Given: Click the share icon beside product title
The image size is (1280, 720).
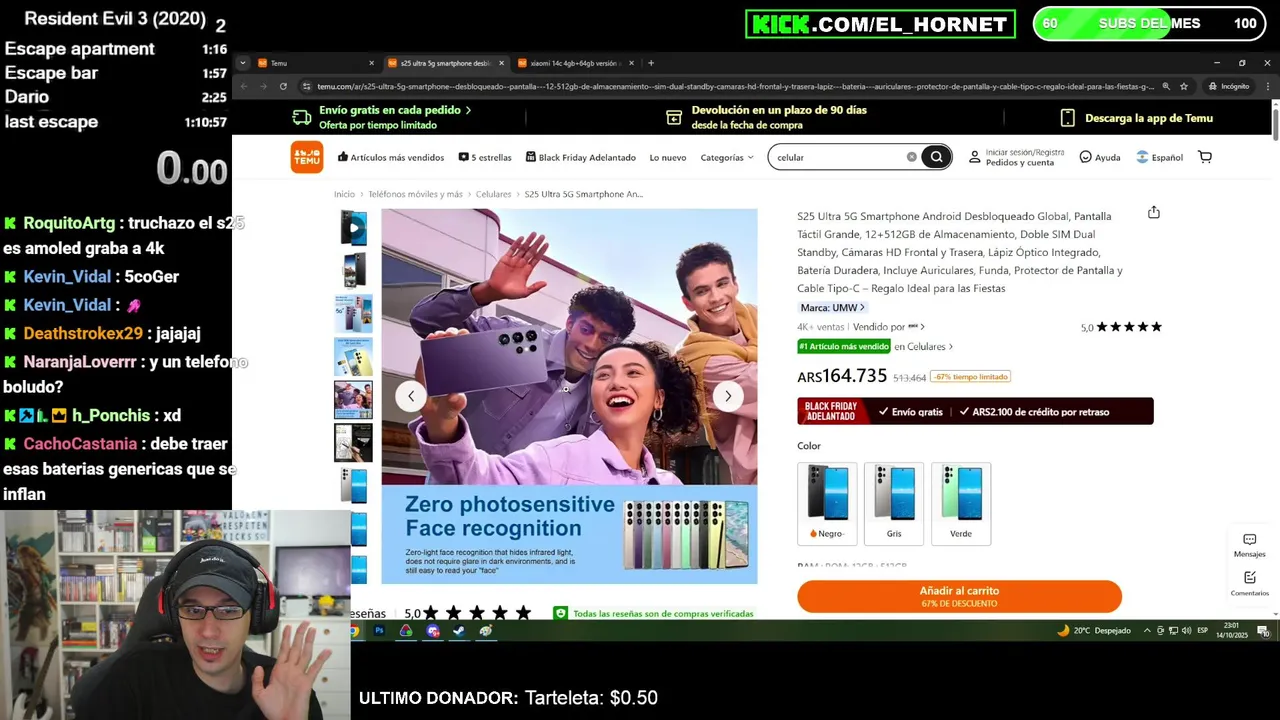Looking at the screenshot, I should coord(1153,212).
